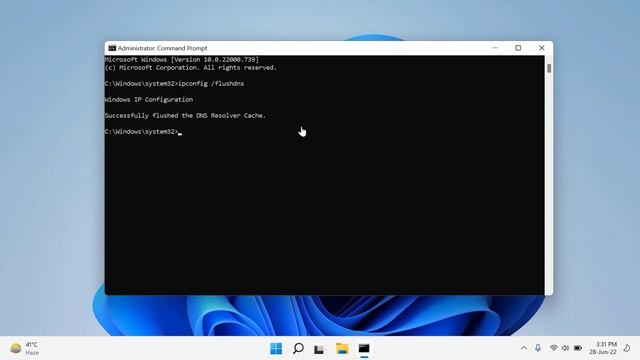Click the Command Prompt vertical scrollbar thumb
Viewport: 640px width, 360px height.
[x=549, y=69]
